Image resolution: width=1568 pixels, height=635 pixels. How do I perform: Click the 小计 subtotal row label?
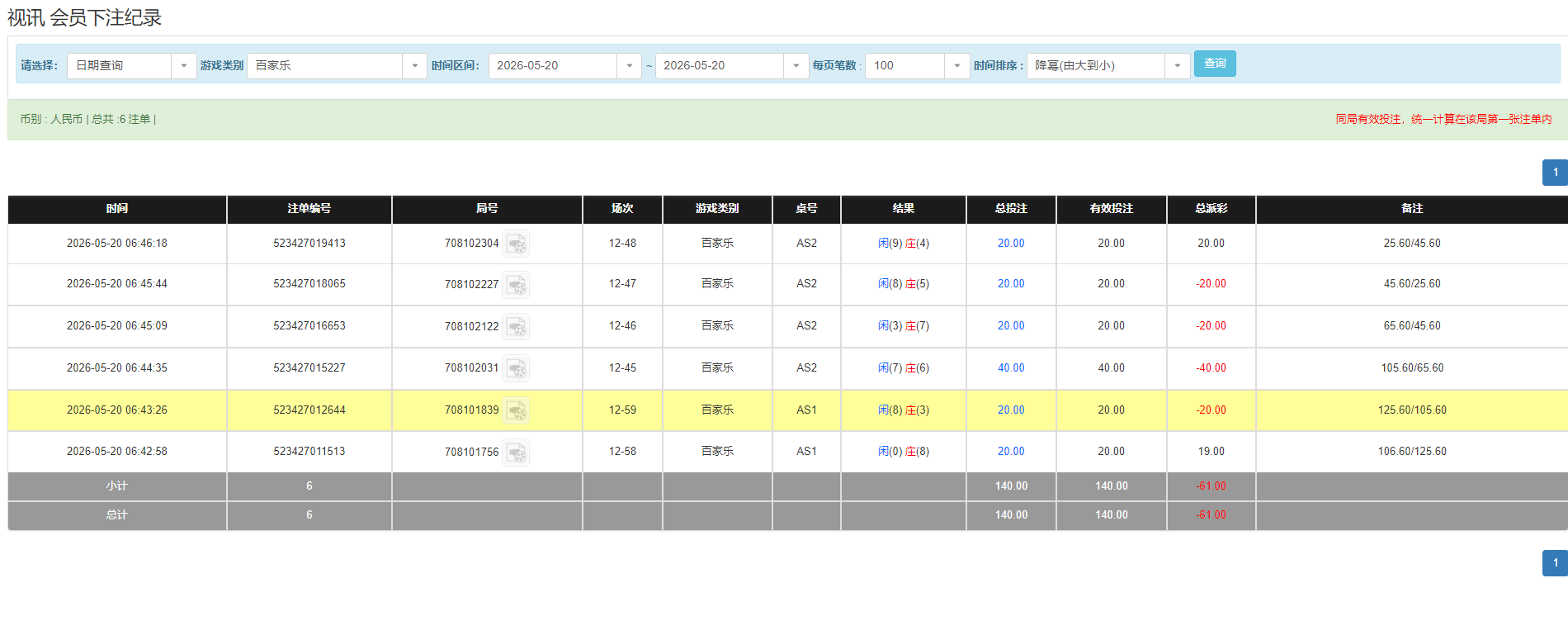(x=117, y=486)
